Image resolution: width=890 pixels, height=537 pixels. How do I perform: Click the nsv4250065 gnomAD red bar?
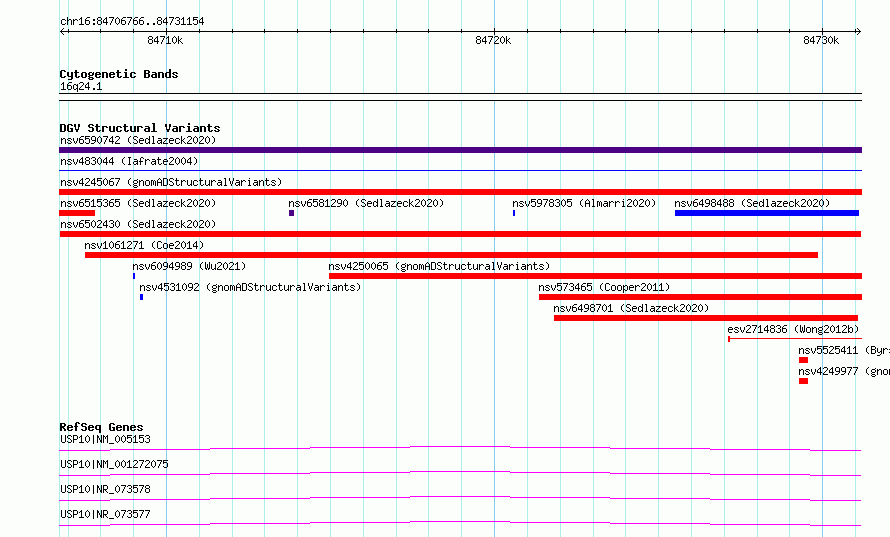coord(595,276)
